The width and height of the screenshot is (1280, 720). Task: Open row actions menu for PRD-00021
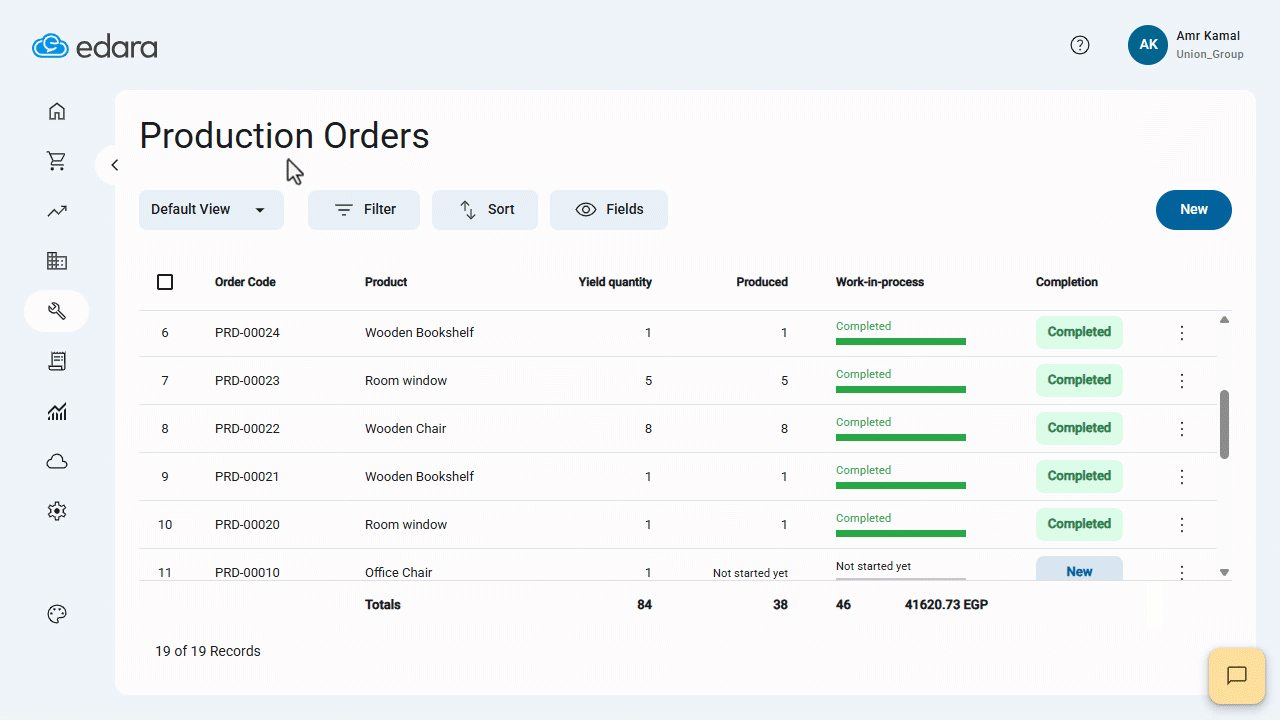point(1182,477)
